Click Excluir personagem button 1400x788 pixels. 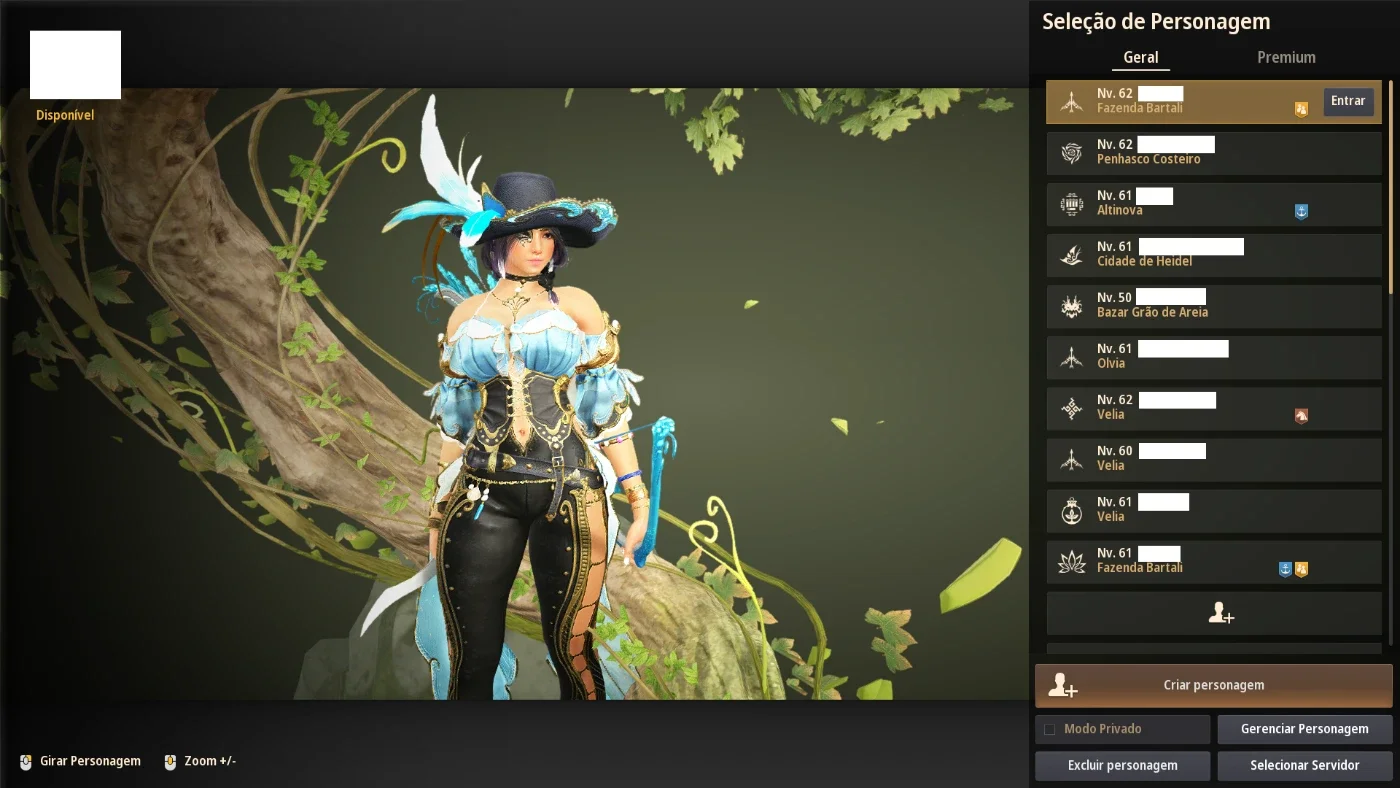tap(1123, 766)
